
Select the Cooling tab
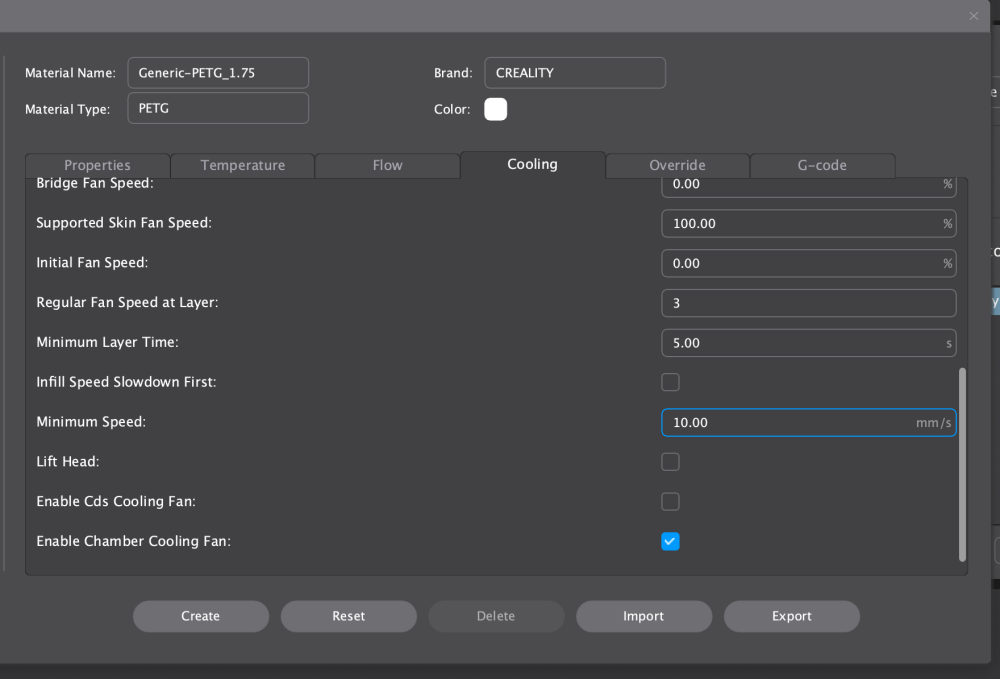point(533,164)
